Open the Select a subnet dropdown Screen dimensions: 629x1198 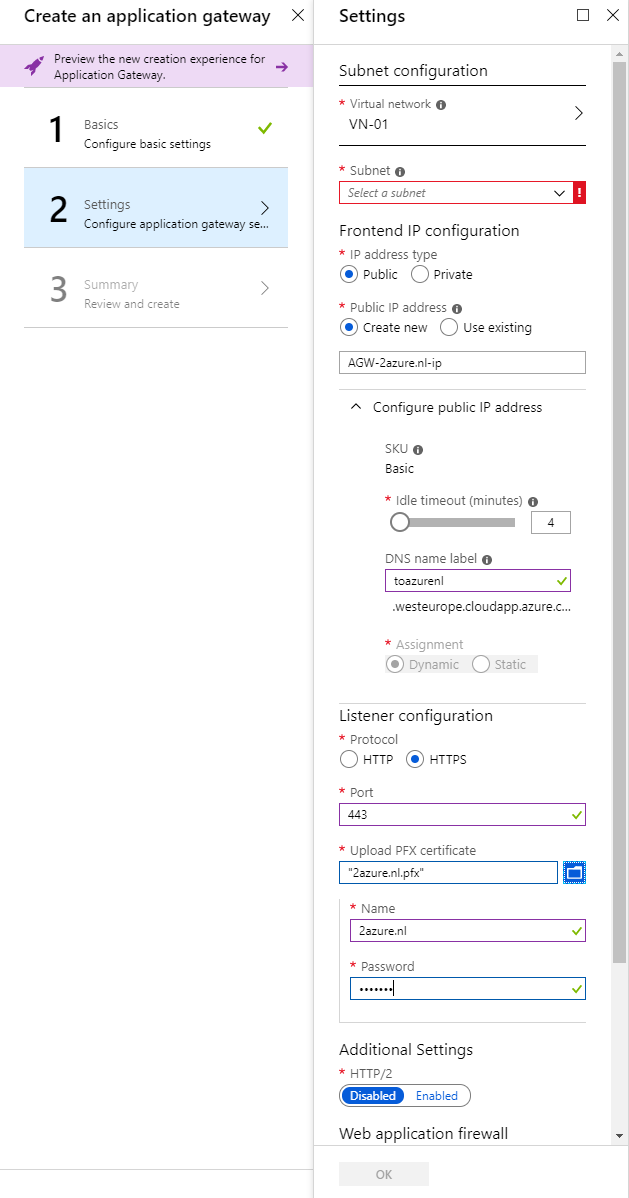[x=456, y=193]
